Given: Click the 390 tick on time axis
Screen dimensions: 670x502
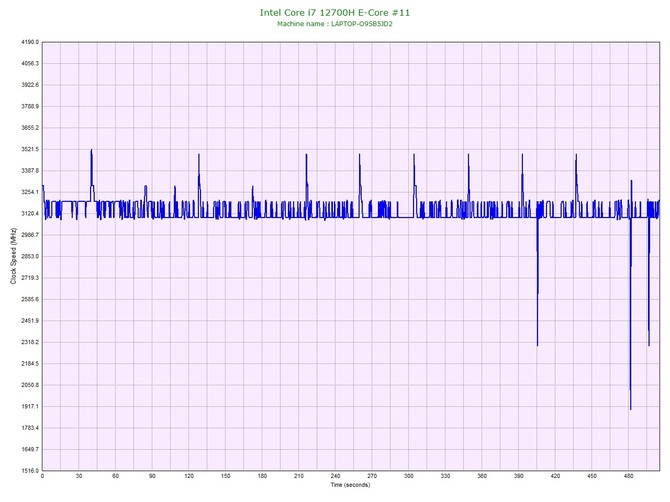Looking at the screenshot, I should pos(519,476).
